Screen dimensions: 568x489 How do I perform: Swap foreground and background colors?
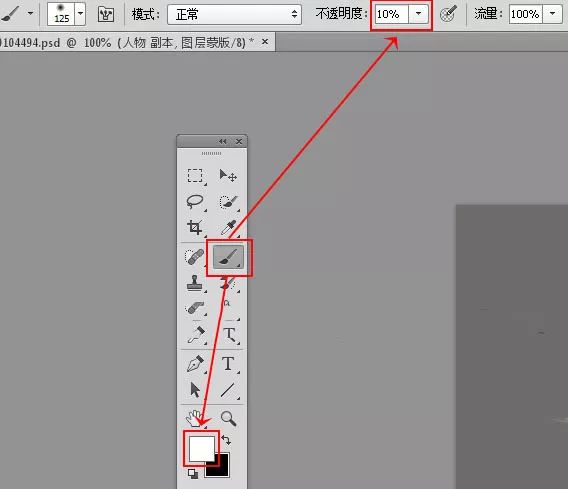tap(226, 440)
